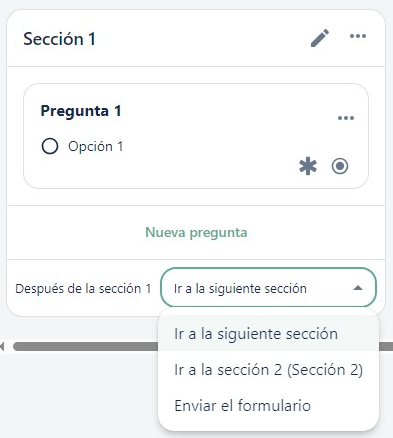
Task: Click the Nueva pregunta button
Action: (x=196, y=232)
